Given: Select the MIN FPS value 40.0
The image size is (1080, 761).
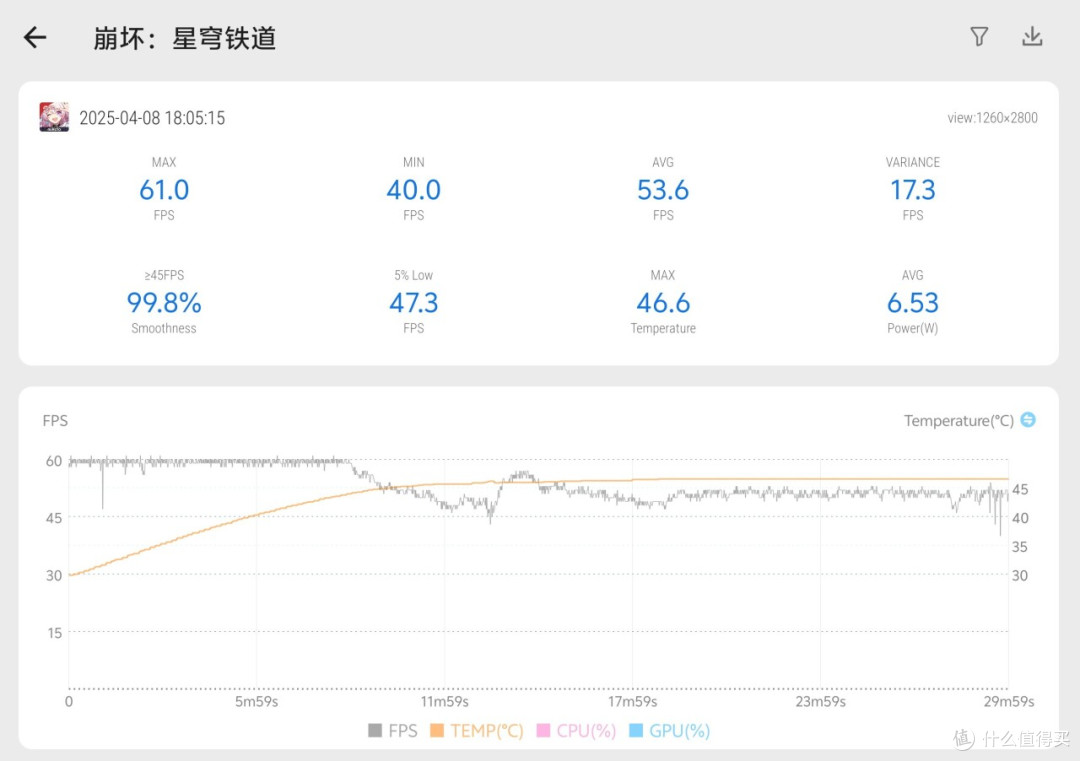Looking at the screenshot, I should (413, 189).
